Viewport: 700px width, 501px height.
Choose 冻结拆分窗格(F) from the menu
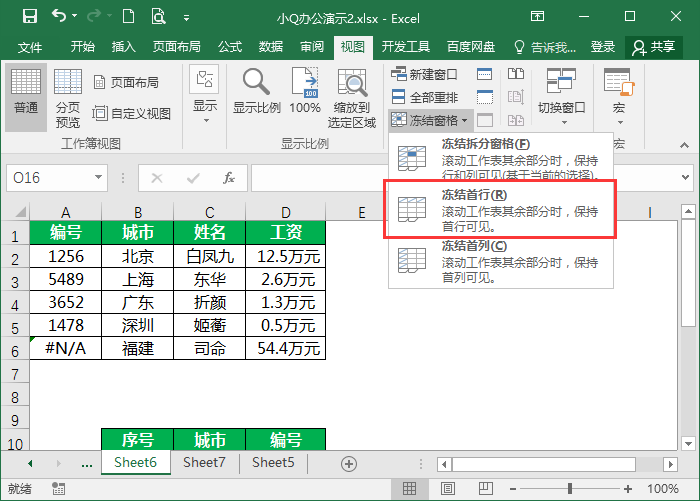pos(501,157)
